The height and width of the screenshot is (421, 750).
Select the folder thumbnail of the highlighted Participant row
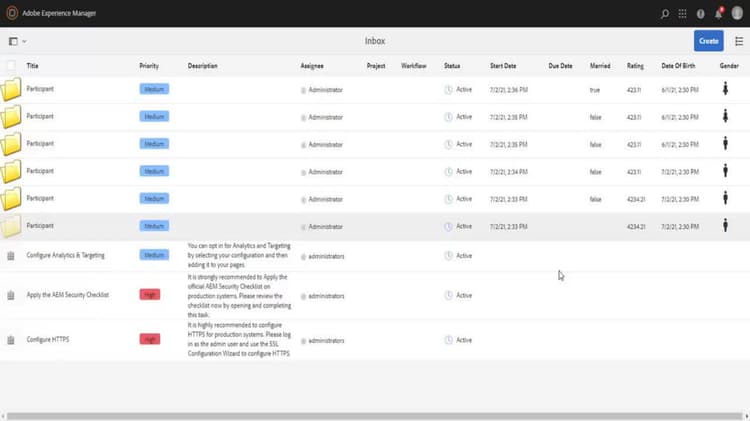pos(11,226)
